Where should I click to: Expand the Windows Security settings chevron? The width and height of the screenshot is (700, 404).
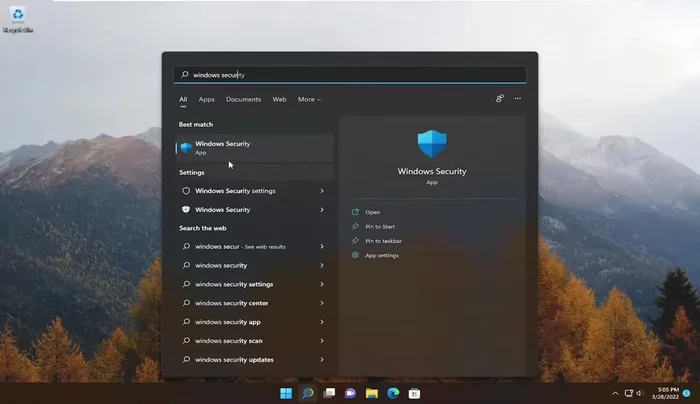point(322,191)
